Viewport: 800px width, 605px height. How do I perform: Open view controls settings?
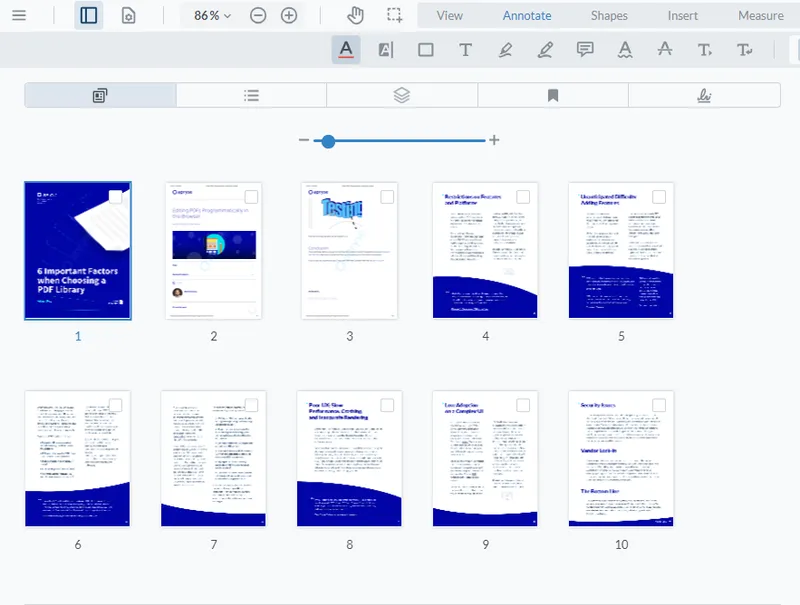128,16
